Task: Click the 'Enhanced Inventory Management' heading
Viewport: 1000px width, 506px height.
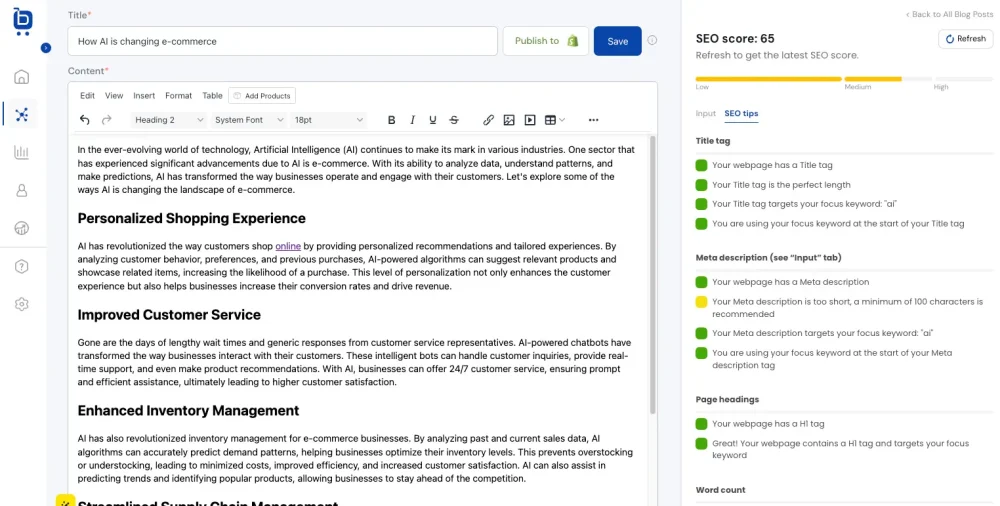Action: pos(188,410)
